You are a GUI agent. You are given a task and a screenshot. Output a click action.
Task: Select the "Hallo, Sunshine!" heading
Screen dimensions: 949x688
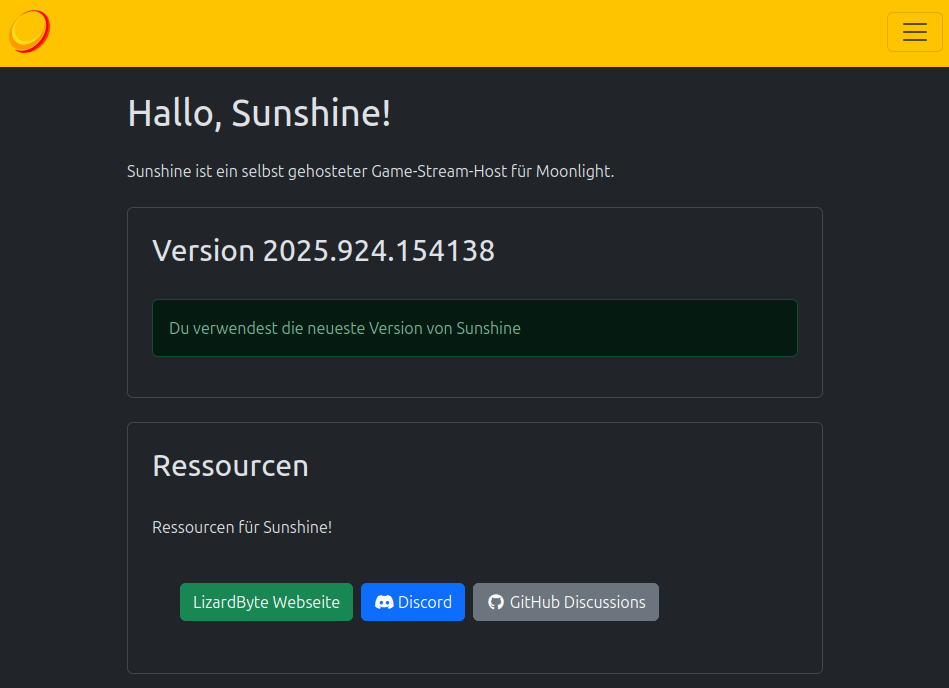[259, 114]
